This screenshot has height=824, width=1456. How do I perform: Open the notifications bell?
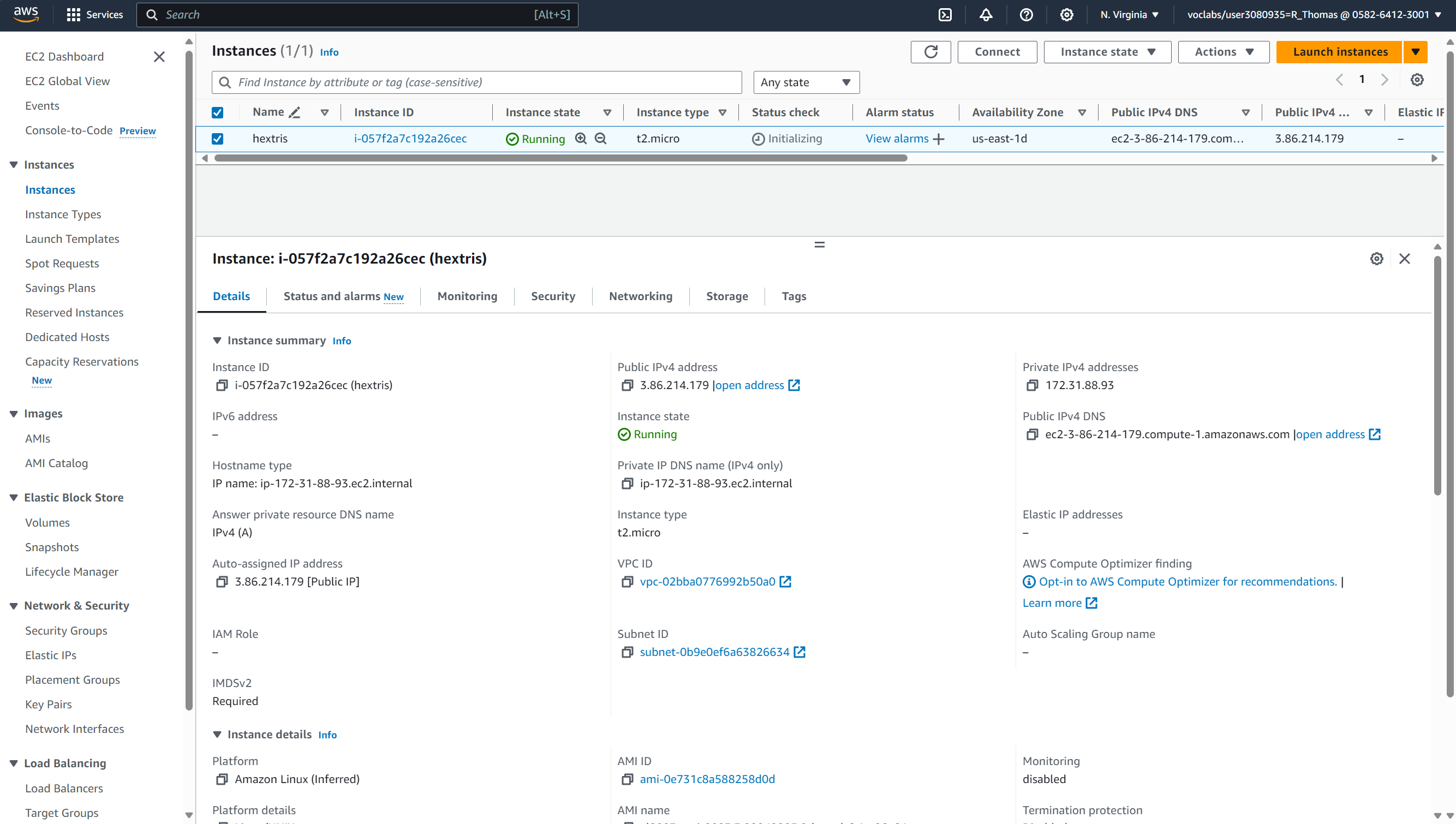986,15
